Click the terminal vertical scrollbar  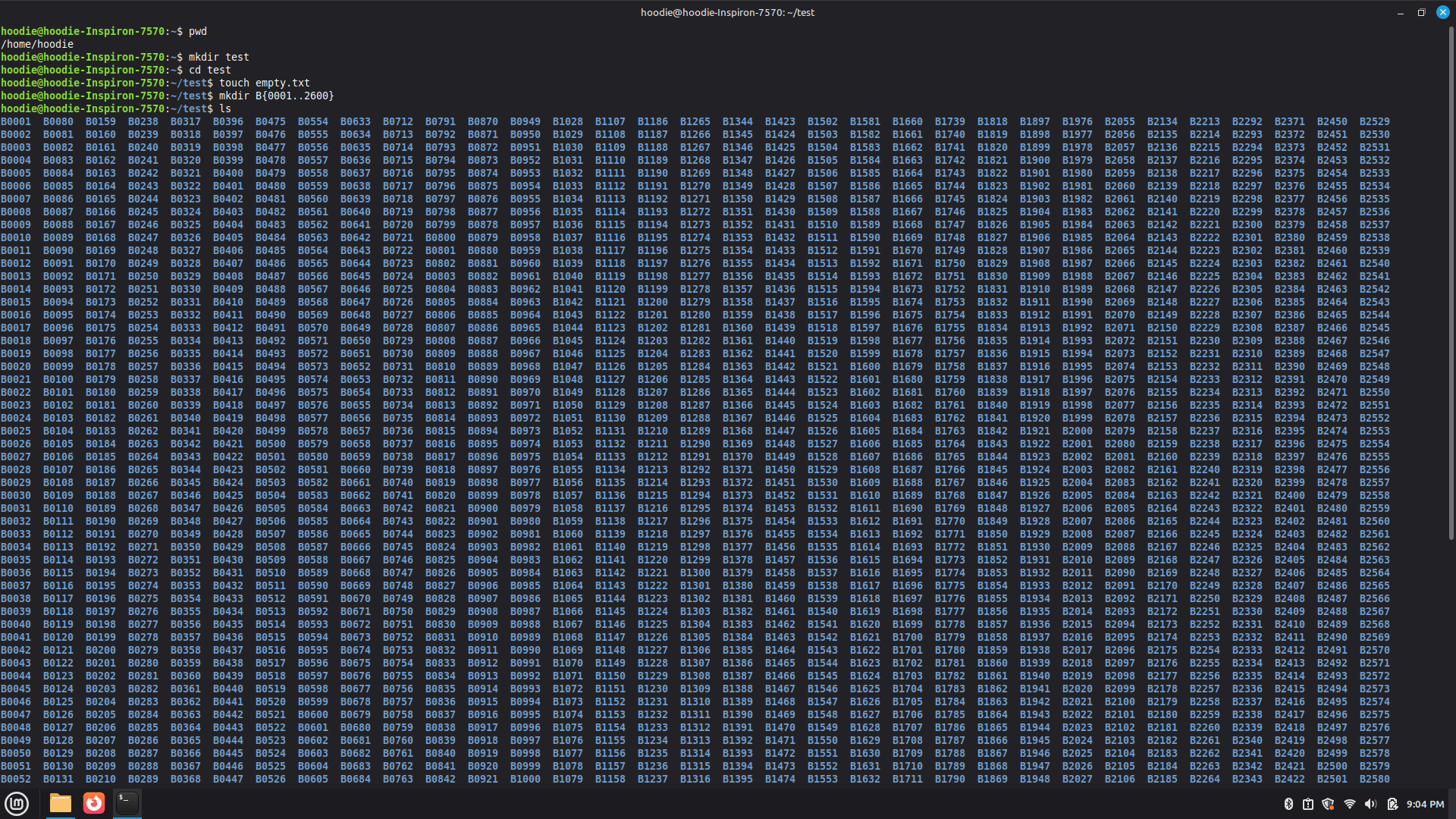tap(1451, 281)
